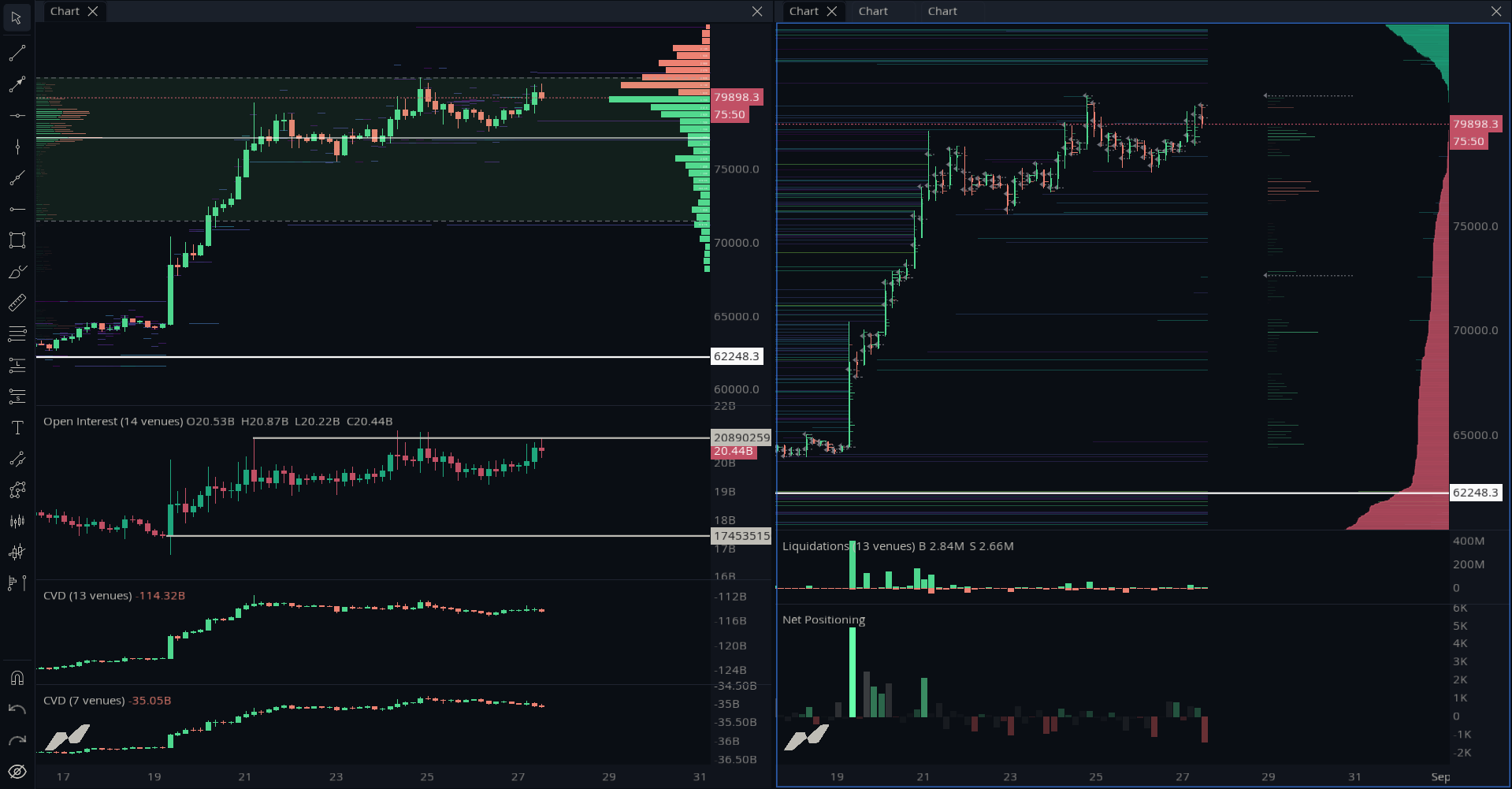Close the left chart panel
Image resolution: width=1512 pixels, height=789 pixels.
(757, 11)
